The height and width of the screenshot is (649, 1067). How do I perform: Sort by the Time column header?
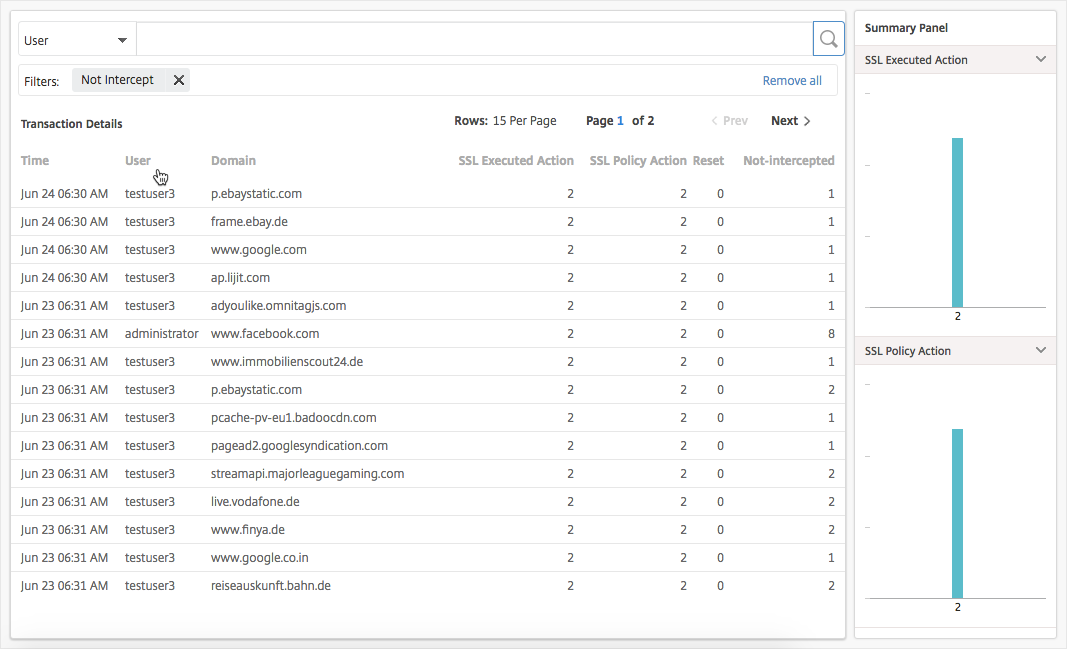tap(35, 160)
